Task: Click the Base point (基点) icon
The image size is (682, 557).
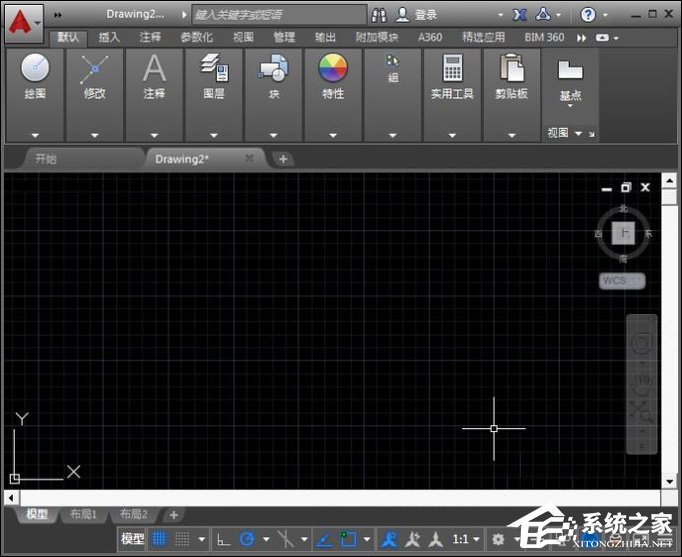Action: [570, 70]
